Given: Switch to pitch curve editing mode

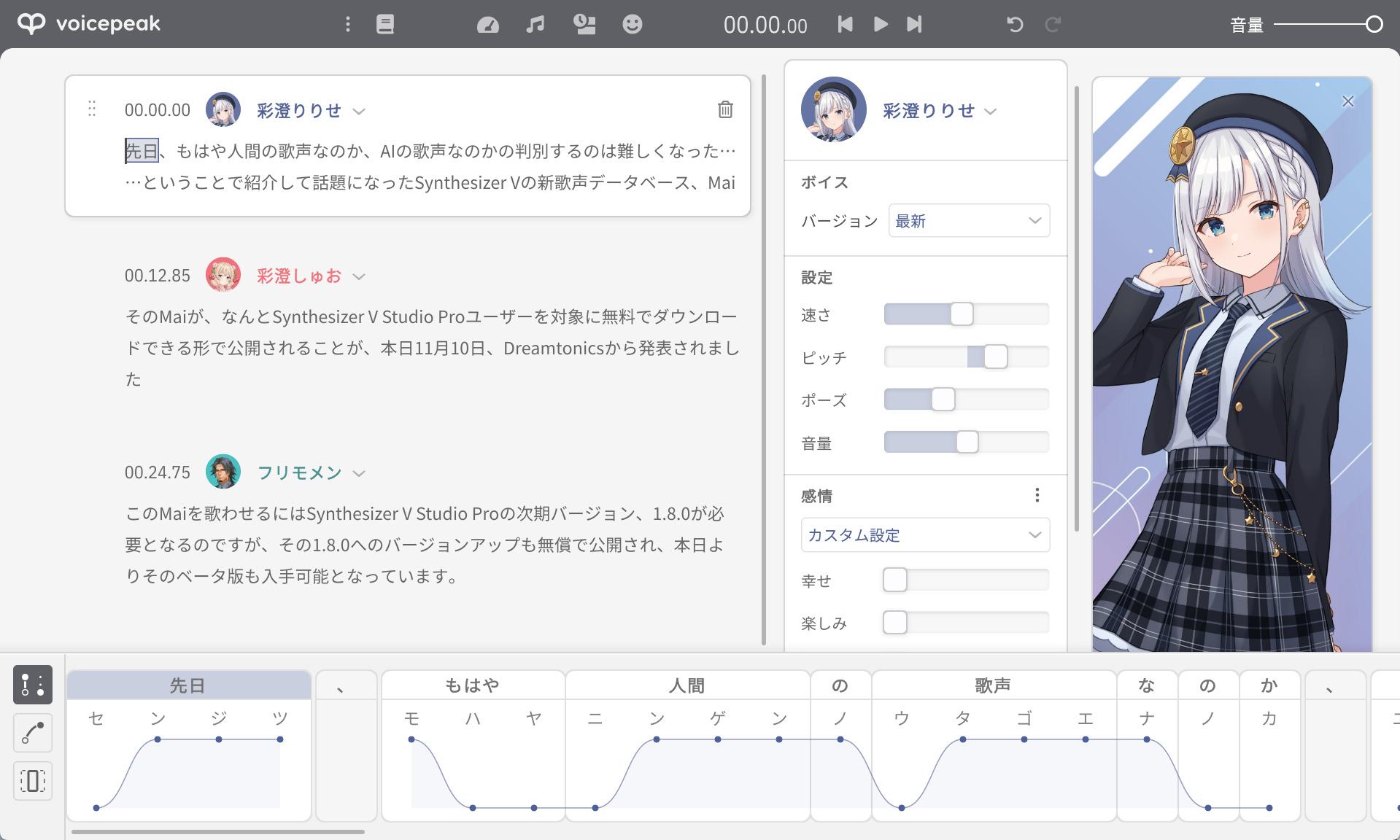Looking at the screenshot, I should 33,733.
